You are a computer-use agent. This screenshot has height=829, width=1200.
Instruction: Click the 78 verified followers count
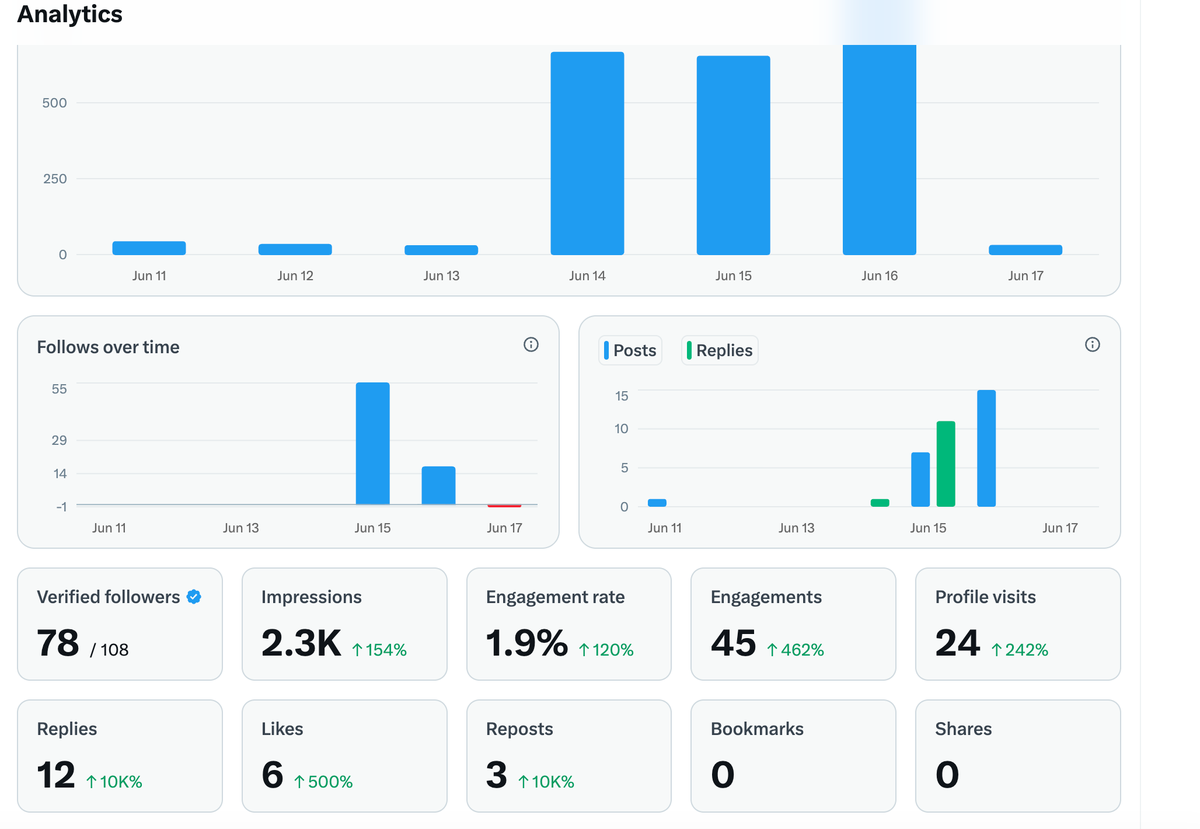pyautogui.click(x=58, y=643)
